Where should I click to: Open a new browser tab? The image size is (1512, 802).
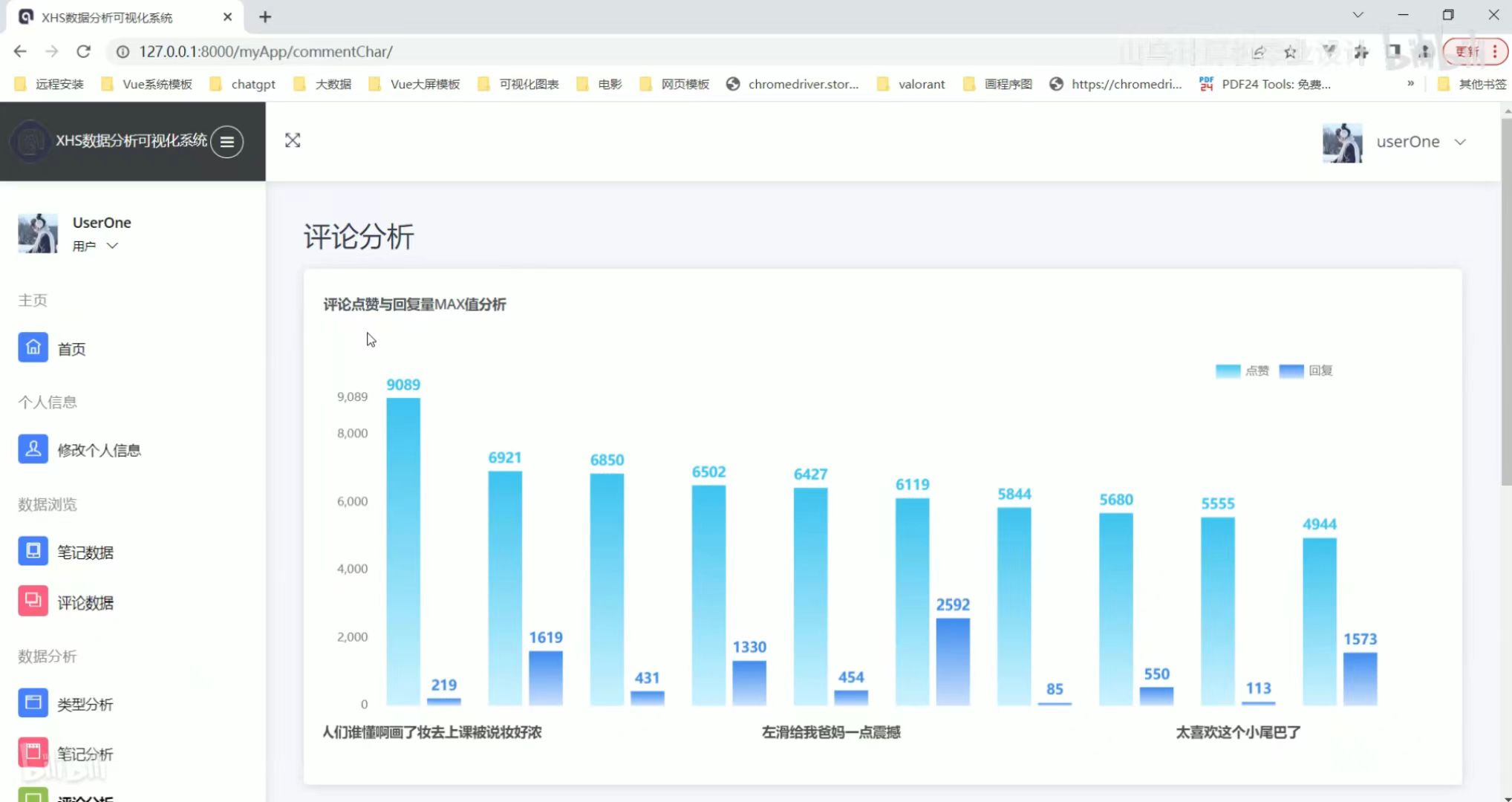coord(265,16)
